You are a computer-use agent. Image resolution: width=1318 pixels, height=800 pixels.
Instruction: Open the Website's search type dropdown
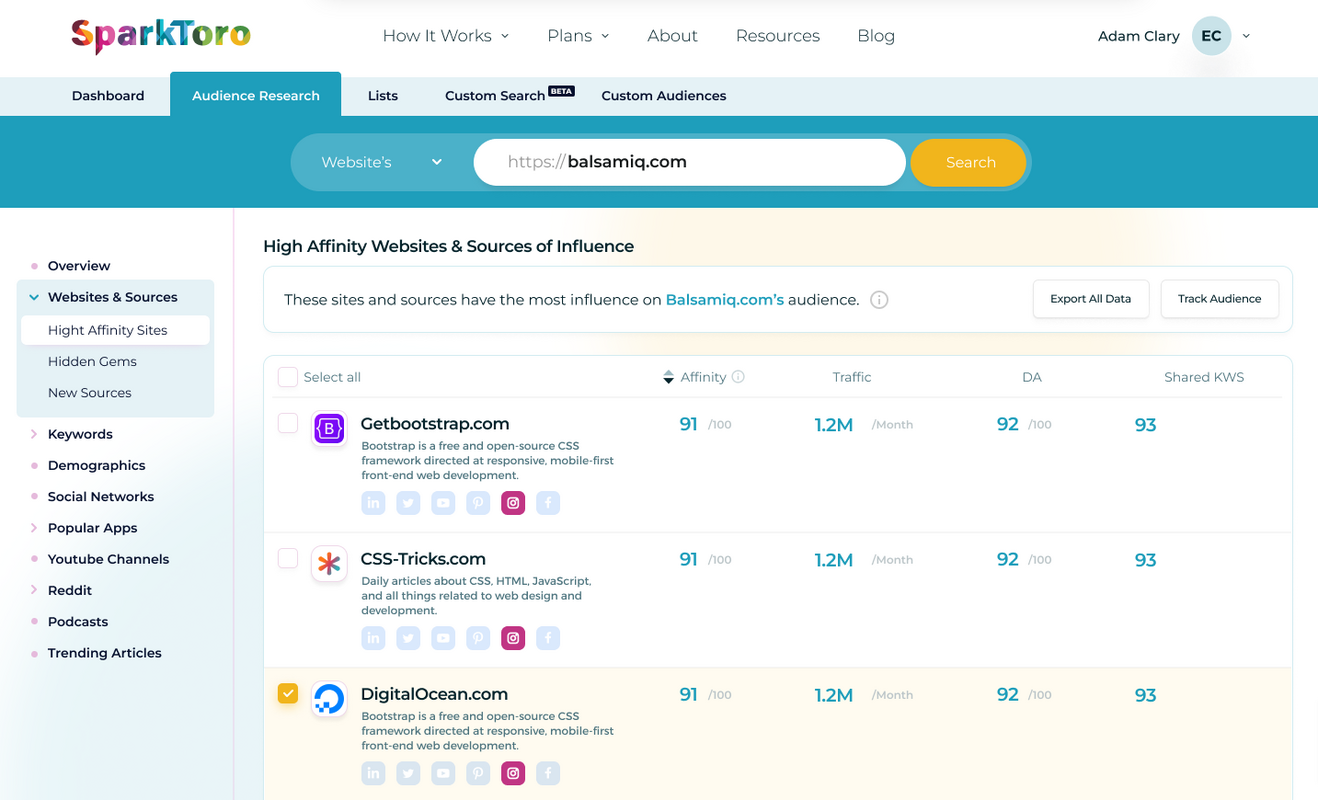tap(381, 162)
